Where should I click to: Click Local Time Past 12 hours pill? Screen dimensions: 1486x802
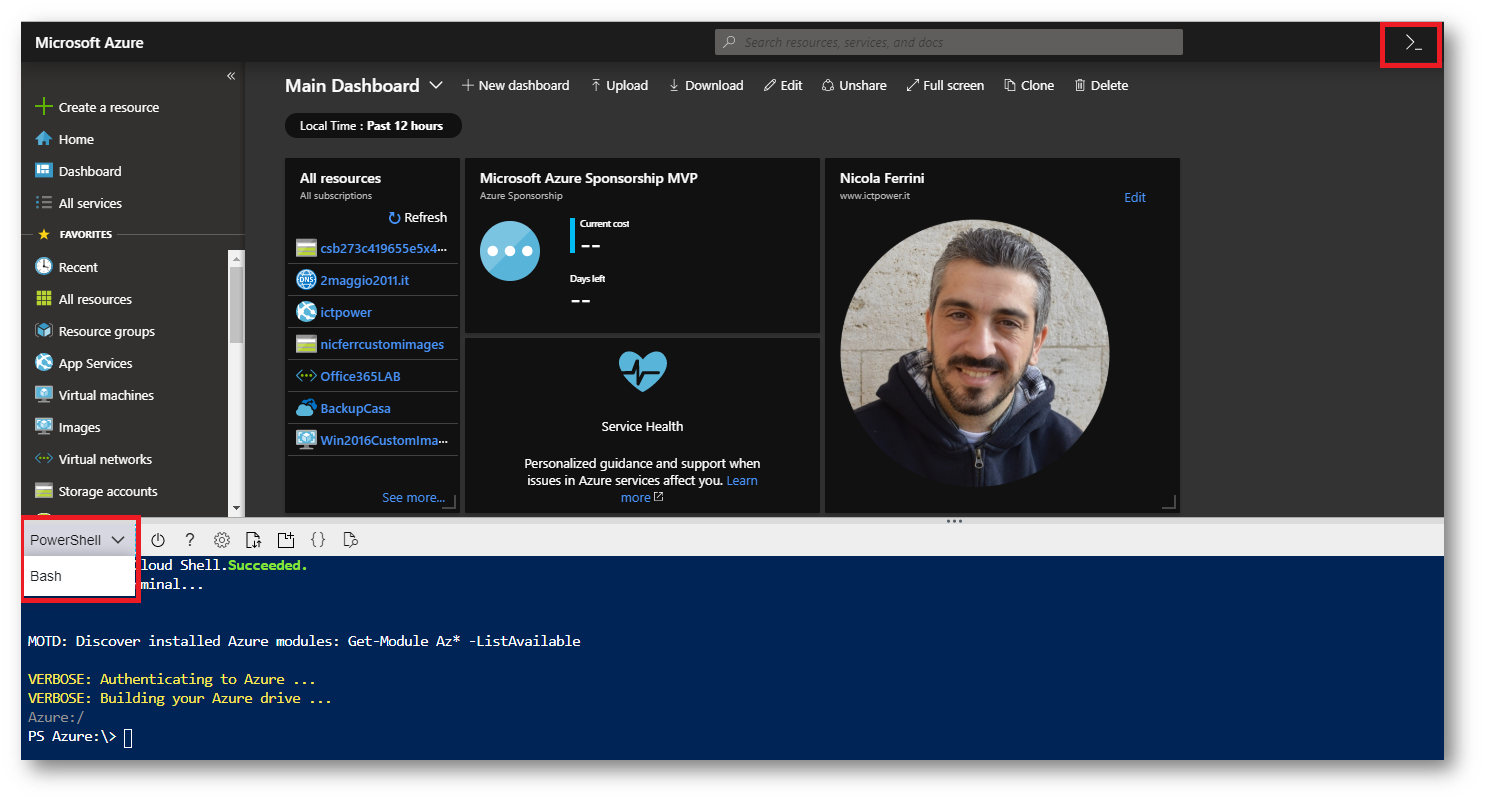click(x=373, y=126)
